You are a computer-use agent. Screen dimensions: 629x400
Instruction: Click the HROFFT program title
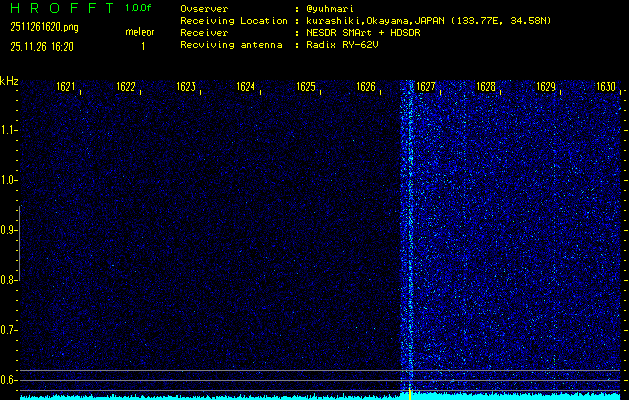tap(63, 8)
